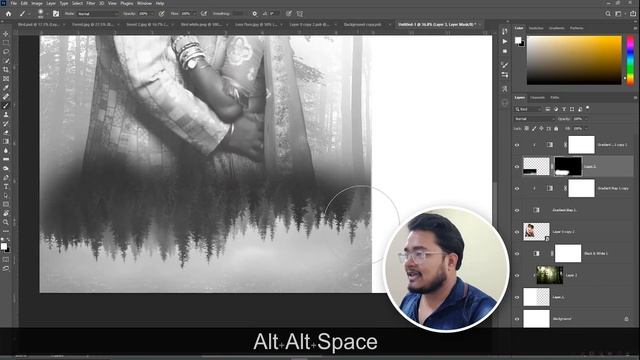The image size is (640, 360).
Task: Open the brush Mode dropdown in options bar
Action: point(97,13)
